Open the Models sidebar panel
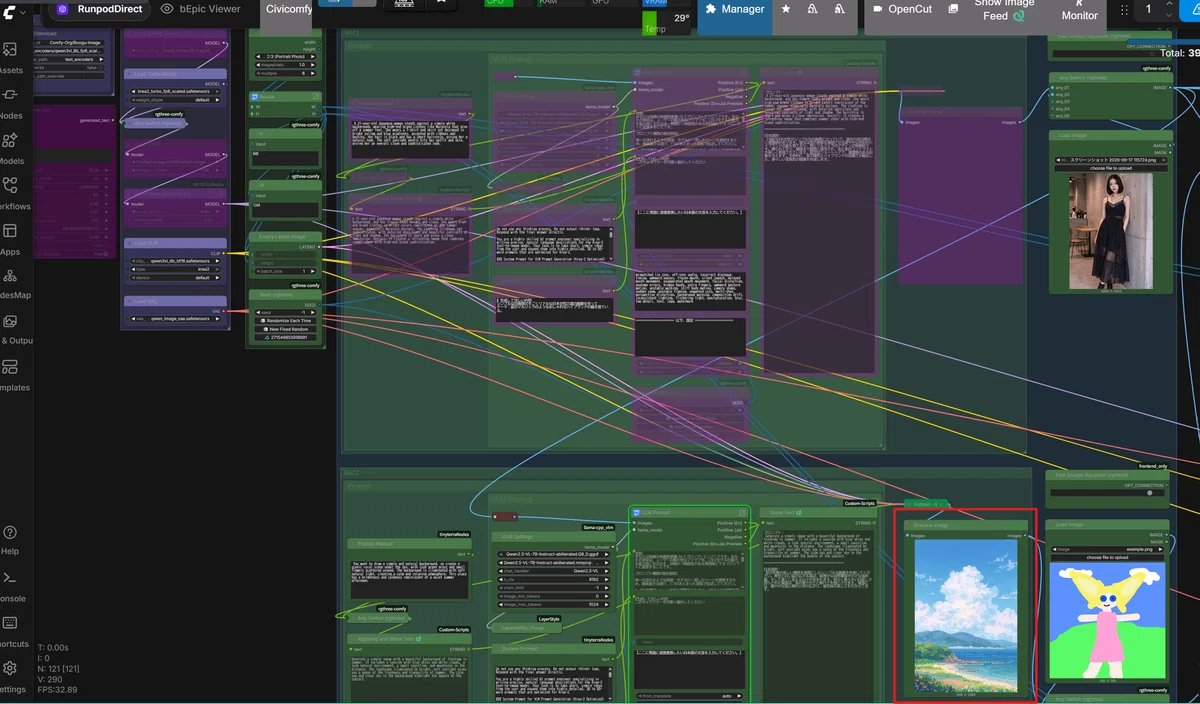 10,148
